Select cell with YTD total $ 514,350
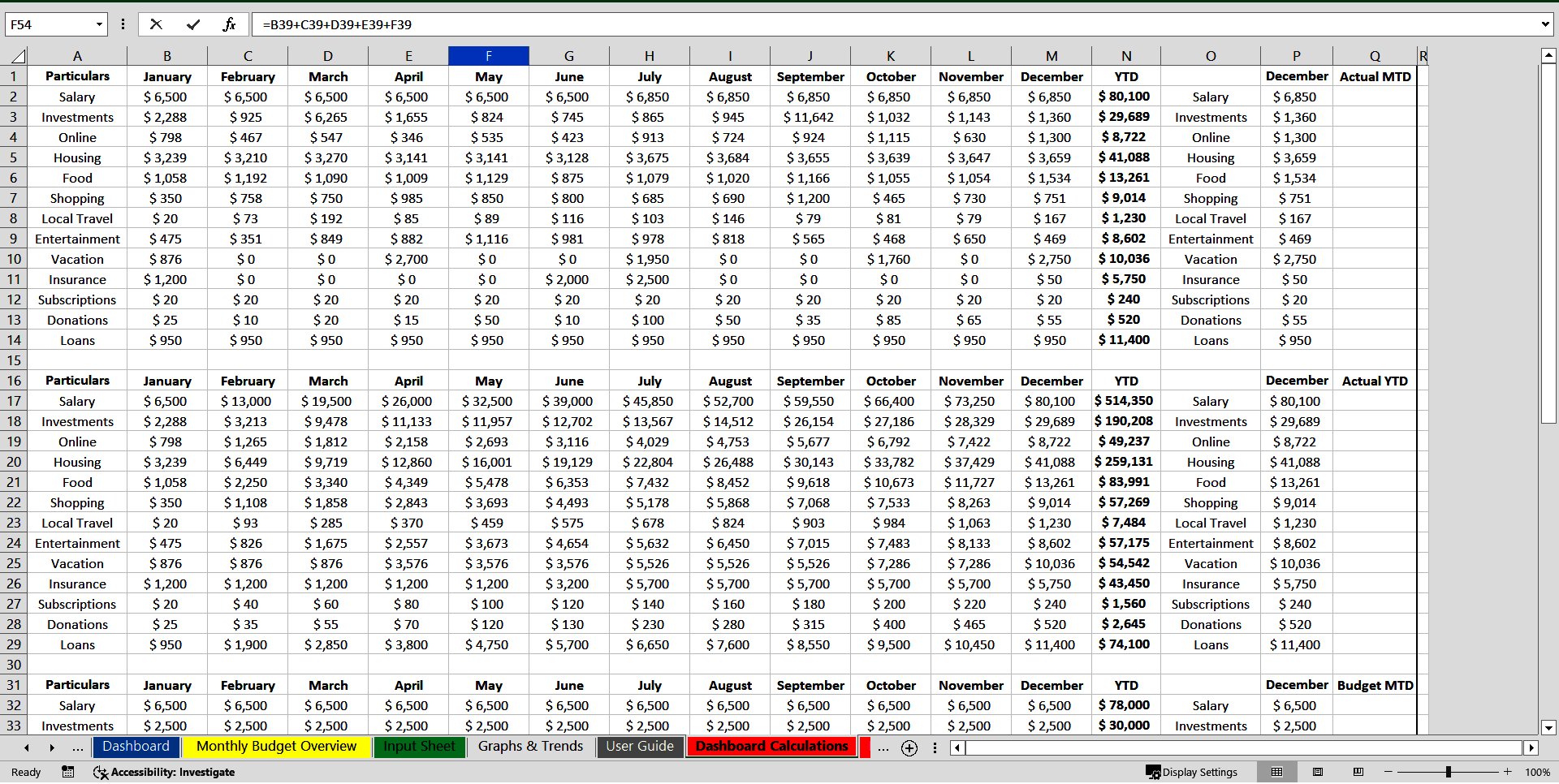This screenshot has height=784, width=1559. coord(1126,401)
